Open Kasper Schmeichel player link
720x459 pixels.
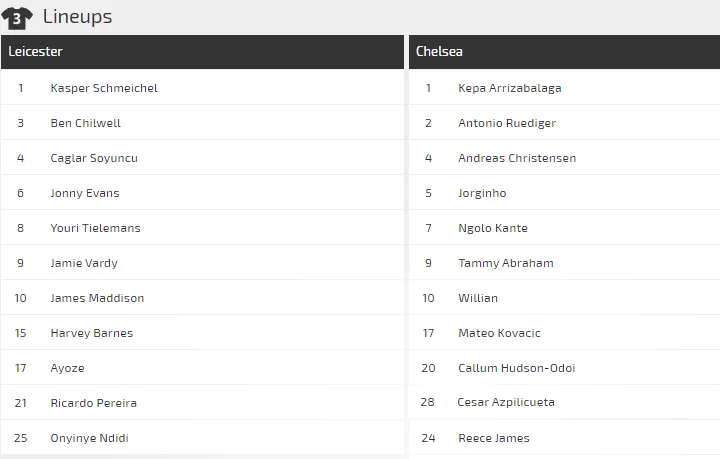pos(104,88)
